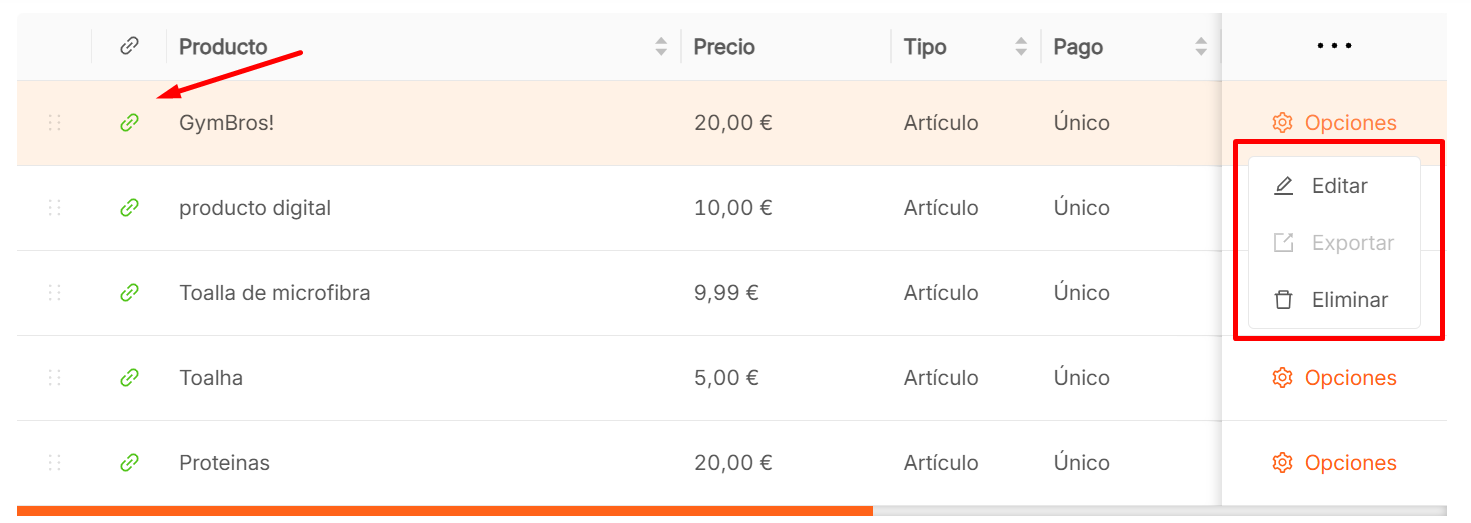
Task: Select Eliminar in the dropdown menu
Action: click(1348, 300)
